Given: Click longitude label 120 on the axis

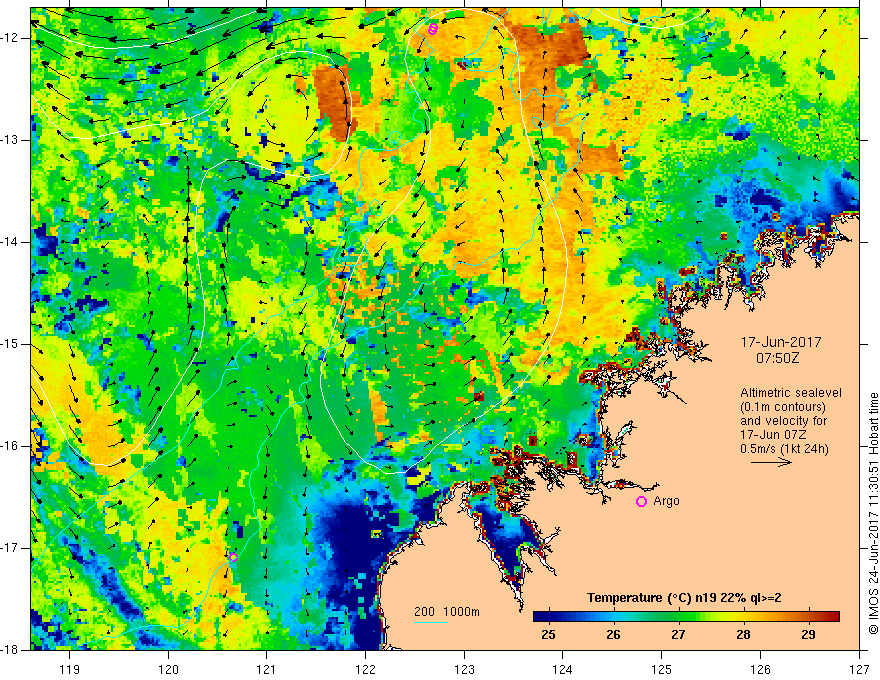Looking at the screenshot, I should (168, 669).
